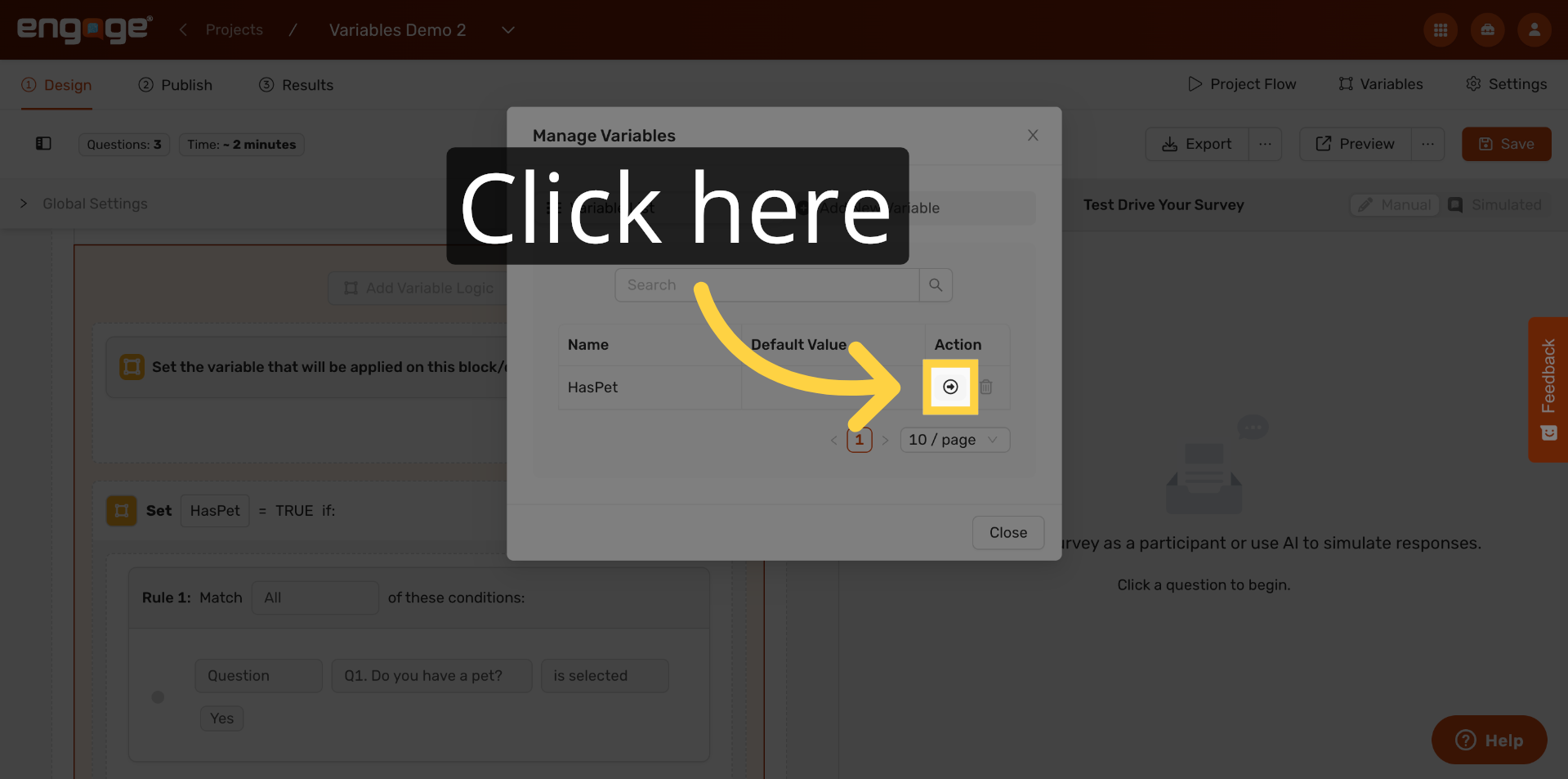Close the Manage Variables dialog with X

[1033, 136]
